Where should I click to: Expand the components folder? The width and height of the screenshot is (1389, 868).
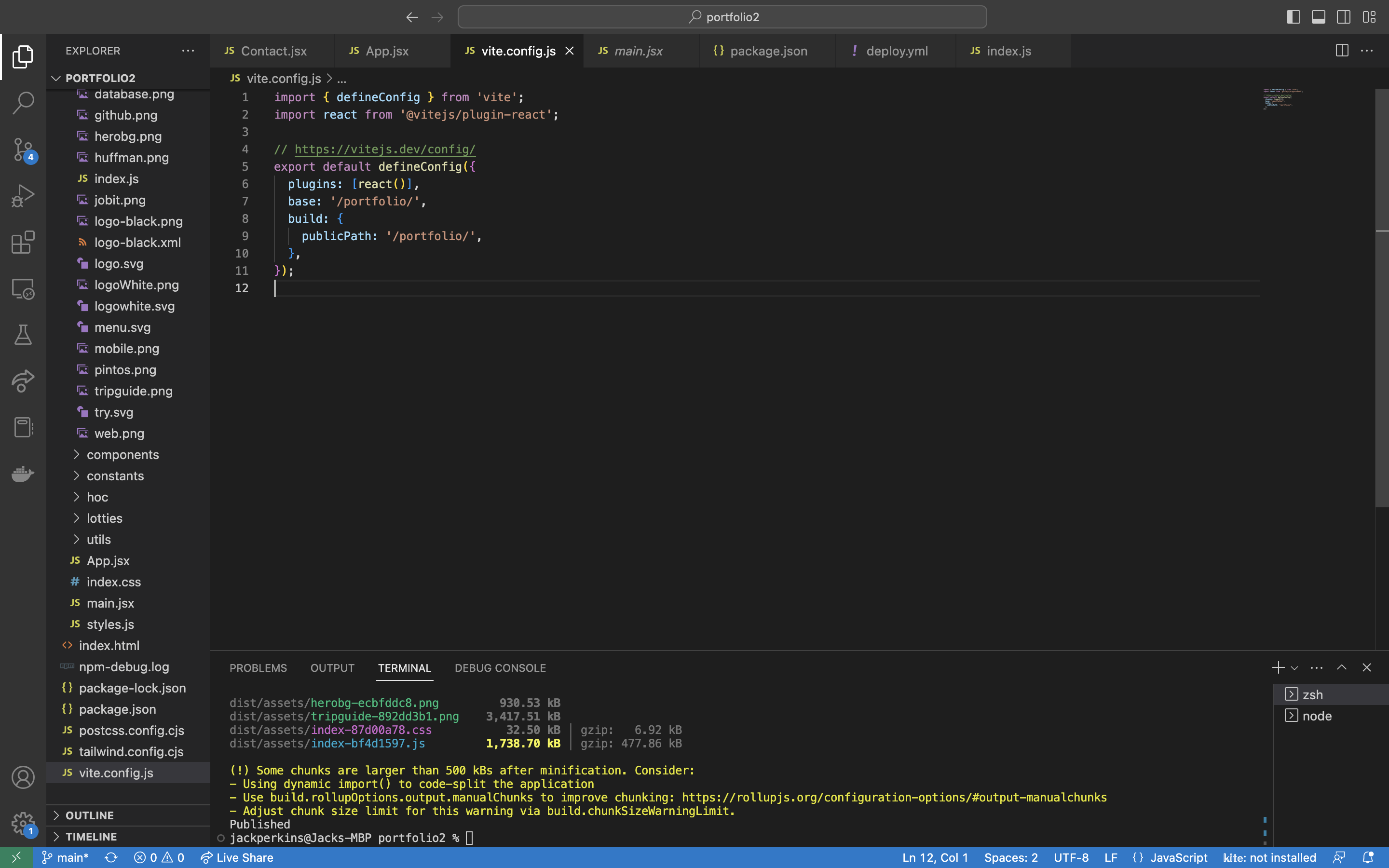pos(129,455)
